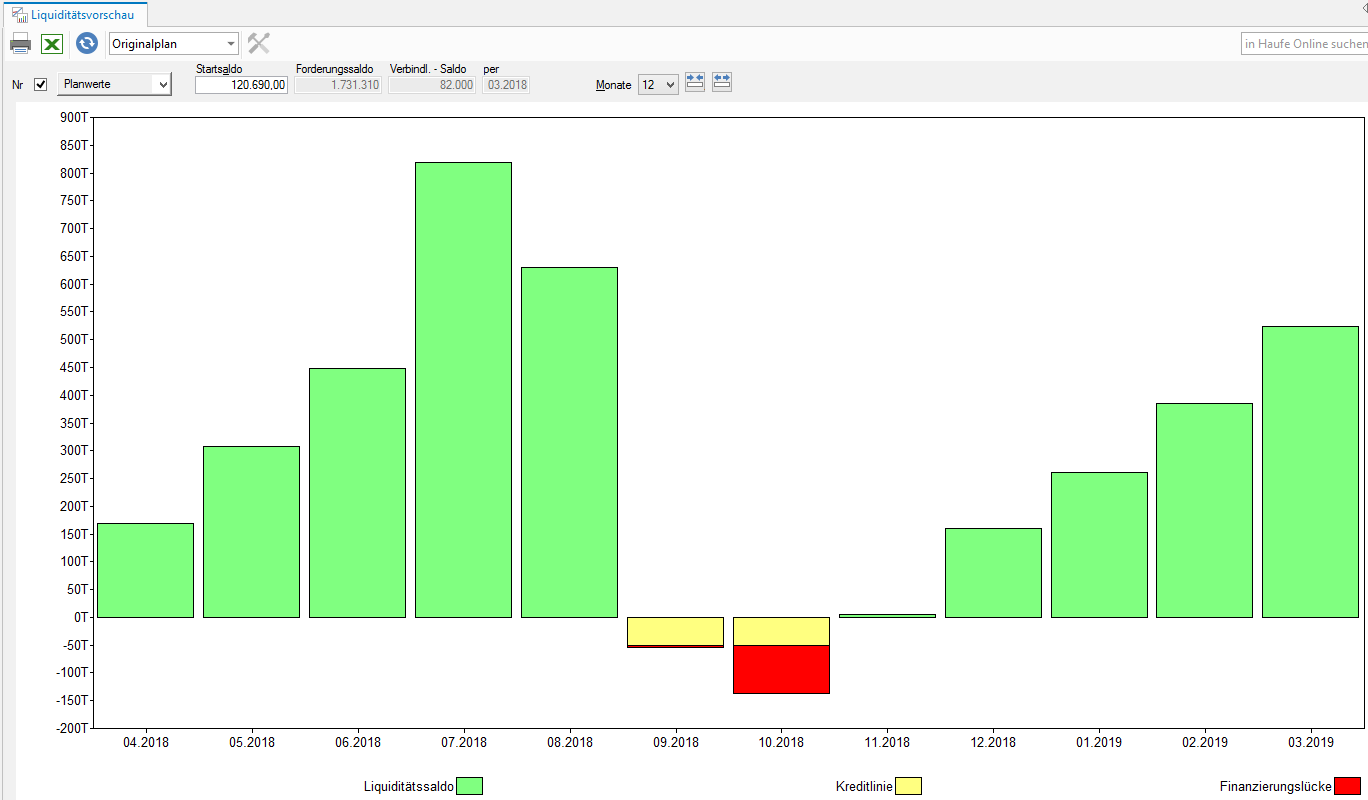Click the Haufe Online search box
Screen dimensions: 1368x800
[1303, 44]
